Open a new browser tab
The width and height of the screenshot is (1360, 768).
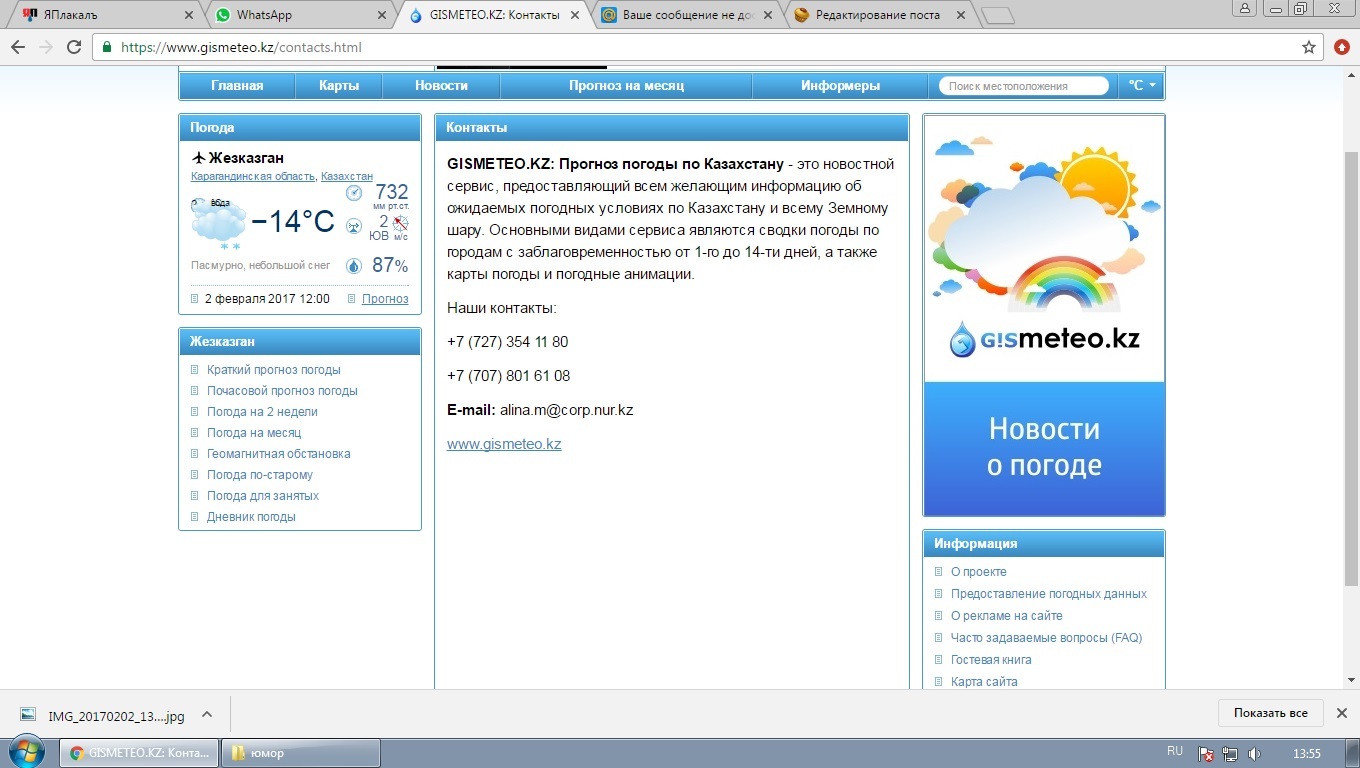tap(997, 16)
